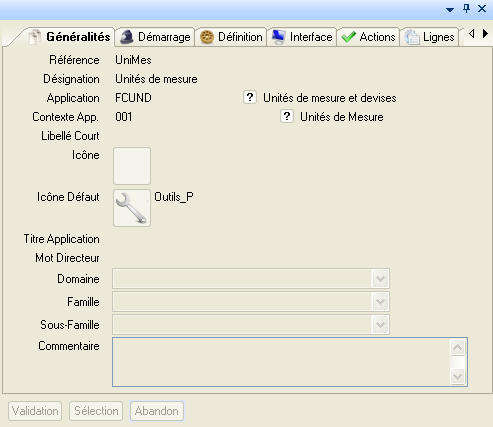
Task: Click the question mark beside Unités de Mesure
Action: (287, 116)
